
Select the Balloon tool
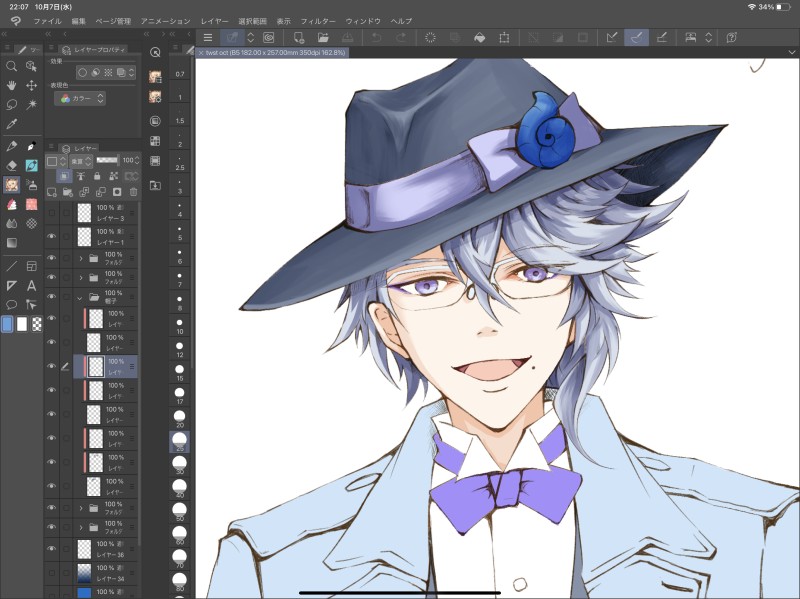(x=11, y=305)
